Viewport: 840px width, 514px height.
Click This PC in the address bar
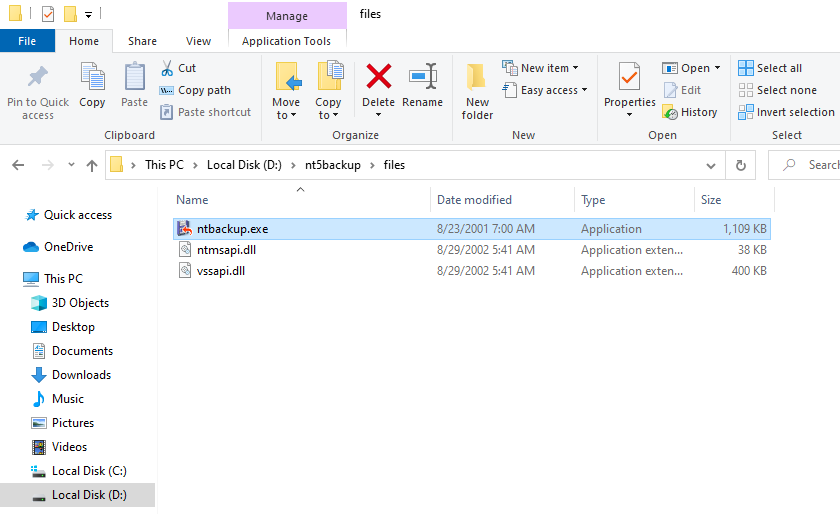point(164,165)
